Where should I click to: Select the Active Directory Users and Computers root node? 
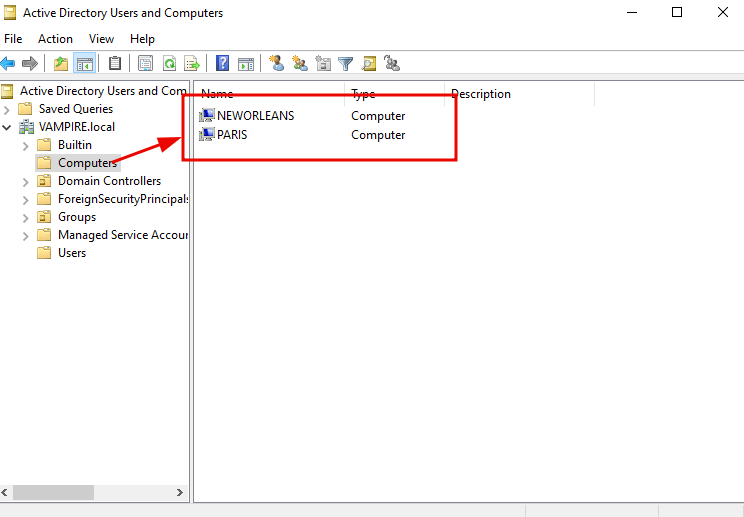pyautogui.click(x=103, y=91)
